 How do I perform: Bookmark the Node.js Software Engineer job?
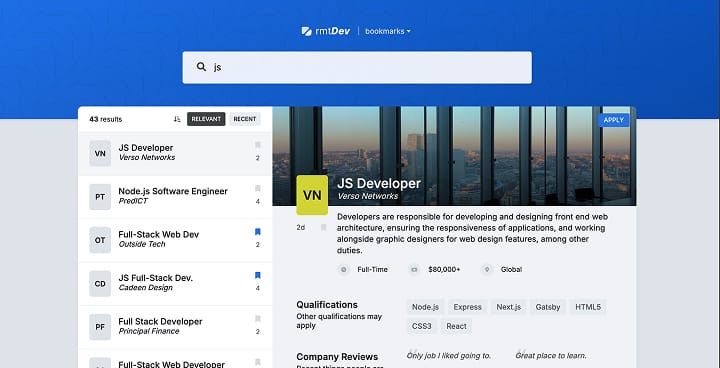pos(258,188)
